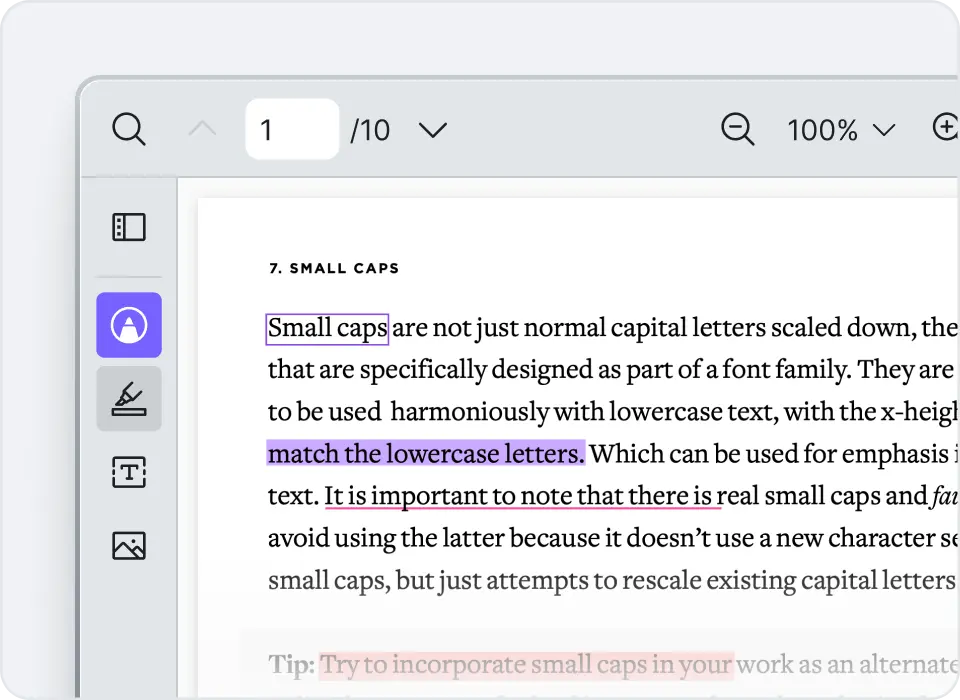Click the red highlighted 'Try to incorporate' tip
Screen dimensions: 960x700
526,666
